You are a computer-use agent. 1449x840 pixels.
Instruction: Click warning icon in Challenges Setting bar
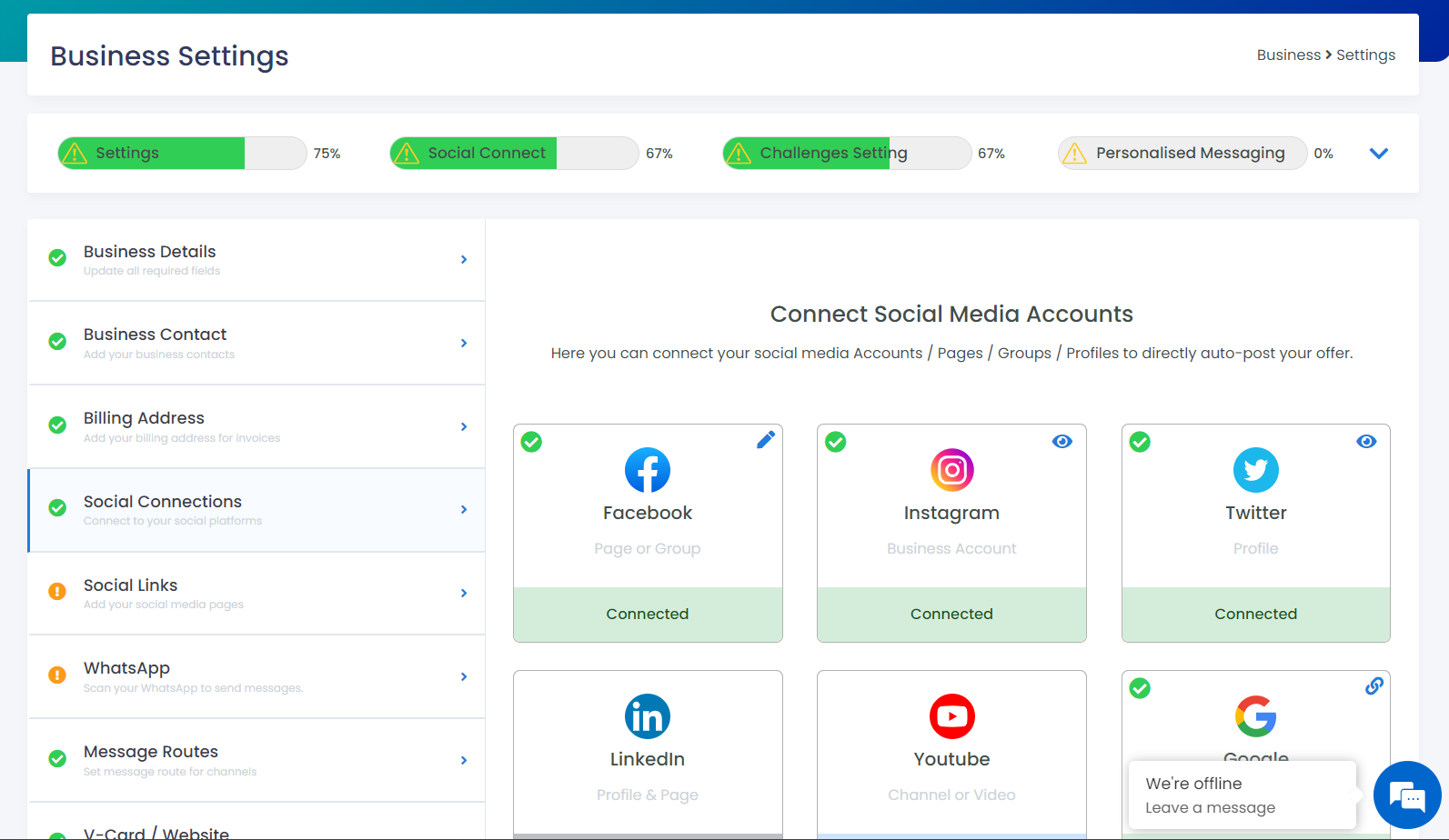(739, 154)
